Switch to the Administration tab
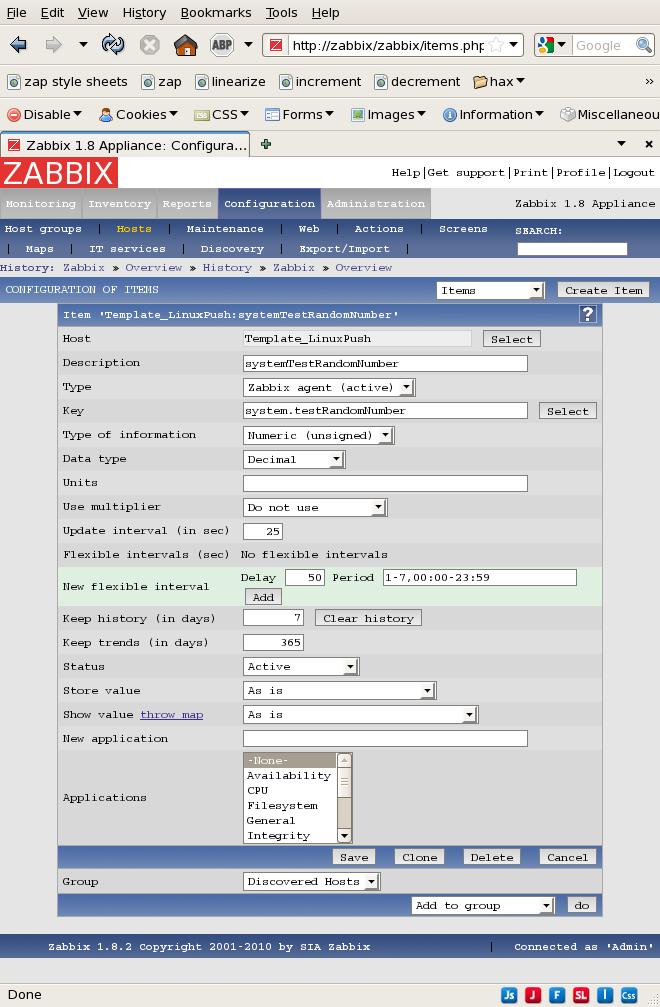Screen dimensions: 660x1007 click(376, 204)
